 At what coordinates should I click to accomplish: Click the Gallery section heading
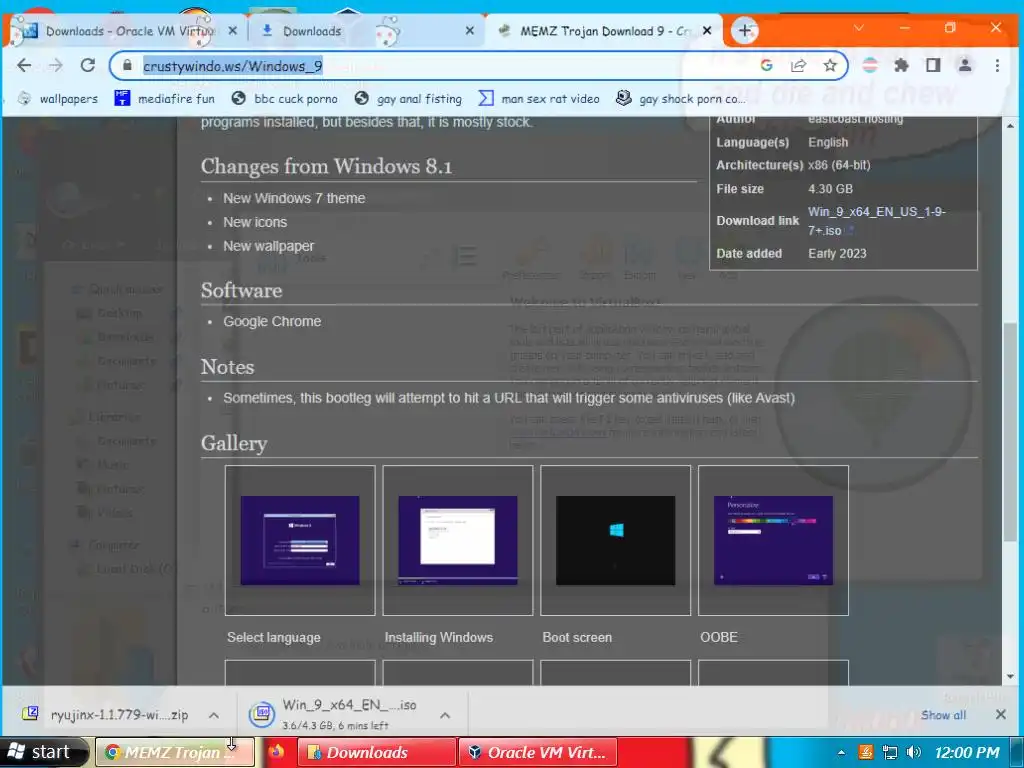(234, 443)
